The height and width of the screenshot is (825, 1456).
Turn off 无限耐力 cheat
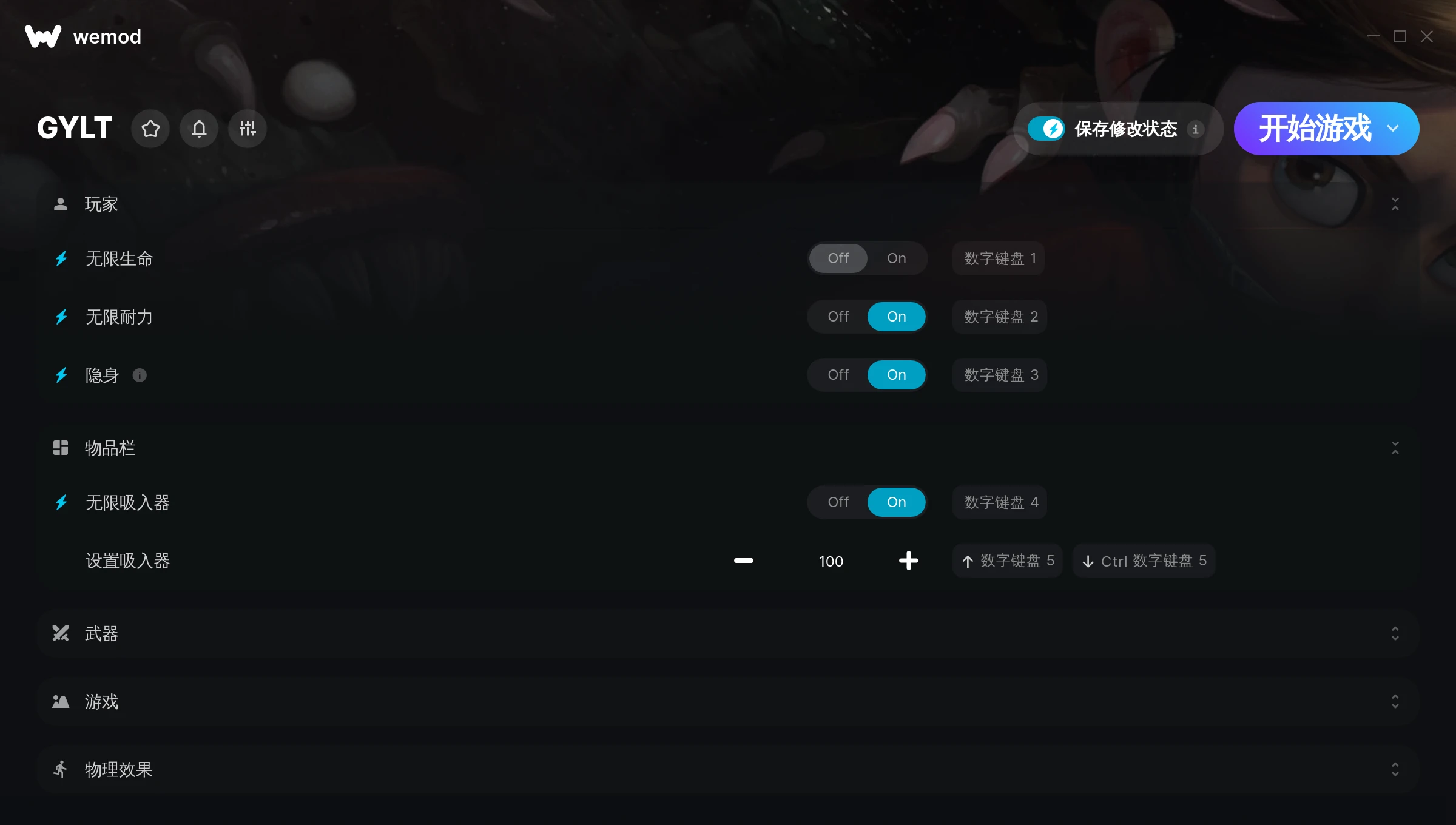click(x=838, y=317)
